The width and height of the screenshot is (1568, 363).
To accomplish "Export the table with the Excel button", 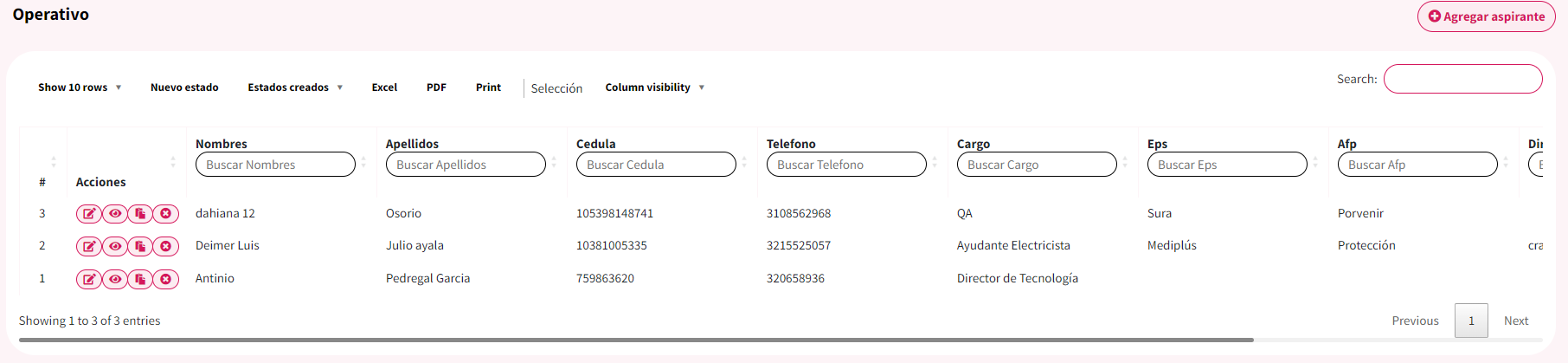I will [384, 88].
